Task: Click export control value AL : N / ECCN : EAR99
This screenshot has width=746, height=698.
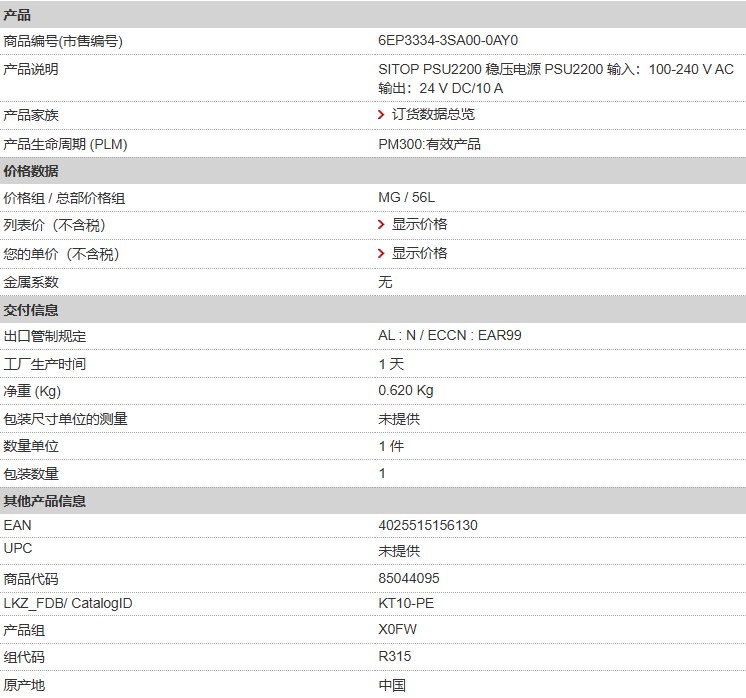Action: pyautogui.click(x=449, y=336)
